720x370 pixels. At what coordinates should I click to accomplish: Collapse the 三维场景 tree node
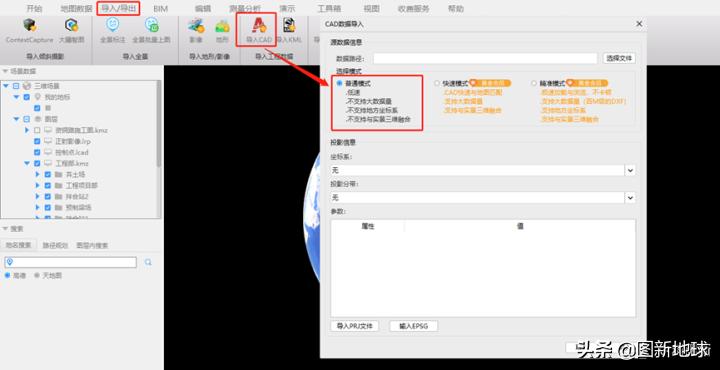click(6, 86)
